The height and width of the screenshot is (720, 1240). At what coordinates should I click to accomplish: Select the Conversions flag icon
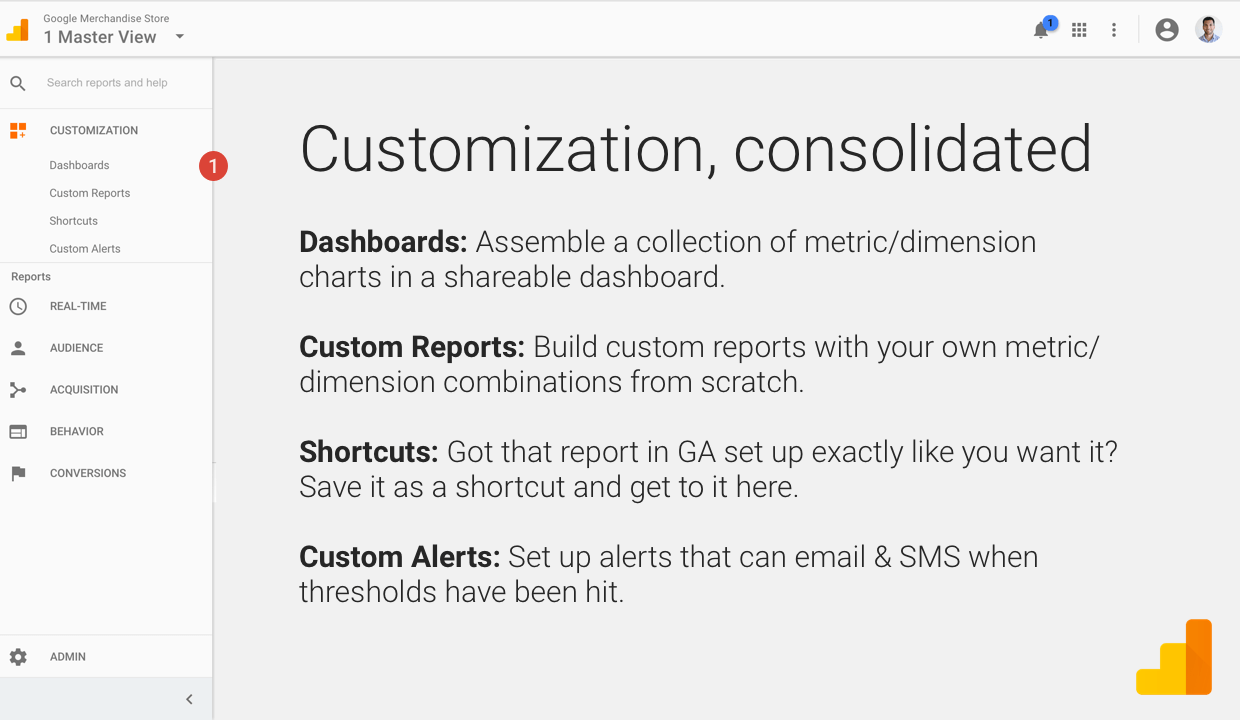click(x=18, y=472)
